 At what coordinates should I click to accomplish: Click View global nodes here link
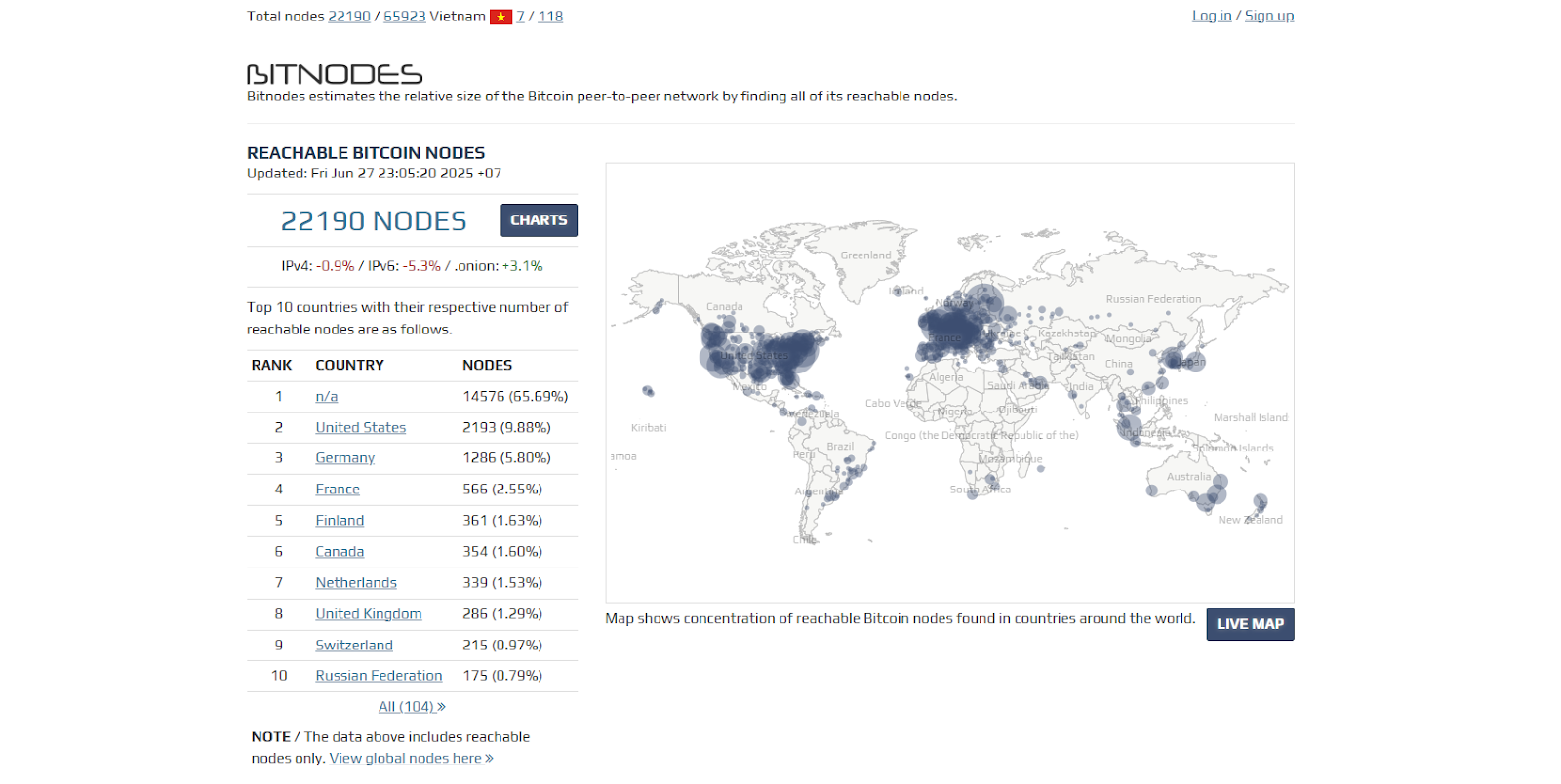pos(411,759)
